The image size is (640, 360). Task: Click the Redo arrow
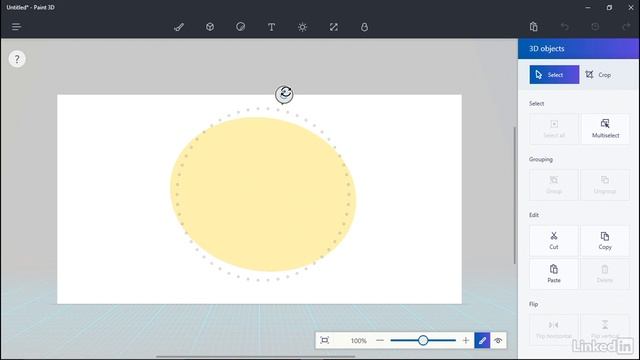coord(626,27)
